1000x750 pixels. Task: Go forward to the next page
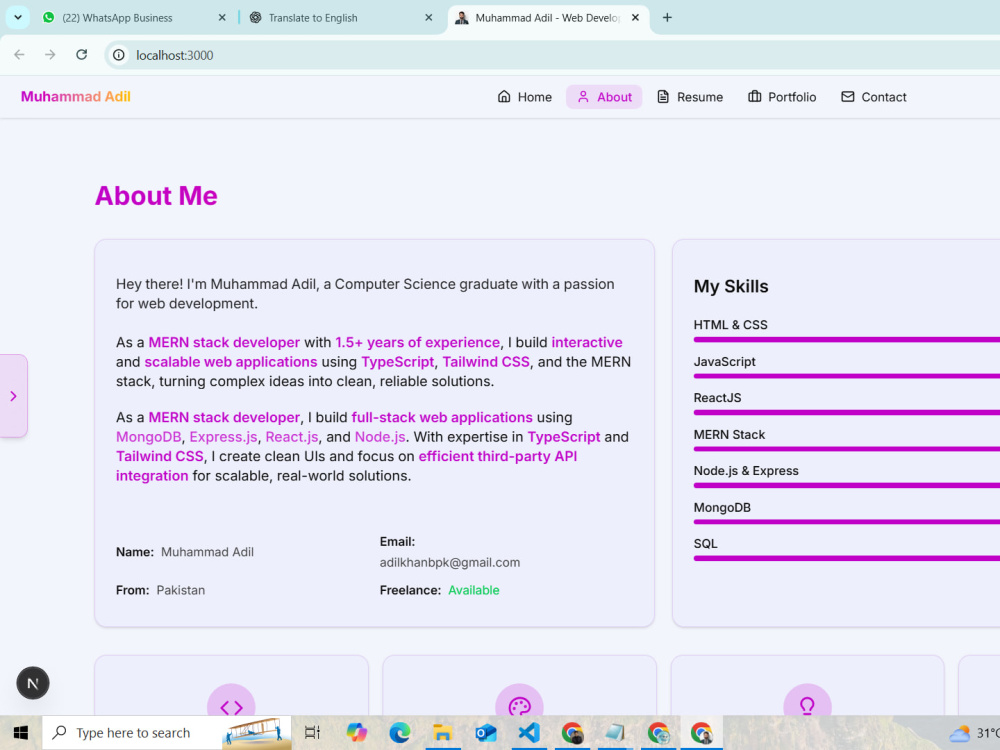(x=50, y=55)
